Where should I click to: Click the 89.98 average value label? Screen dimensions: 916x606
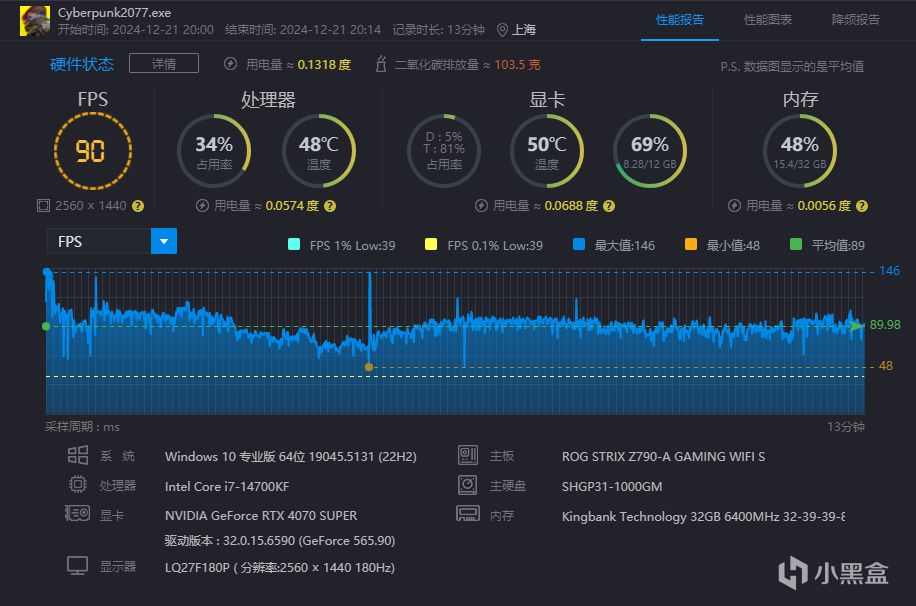click(x=885, y=324)
